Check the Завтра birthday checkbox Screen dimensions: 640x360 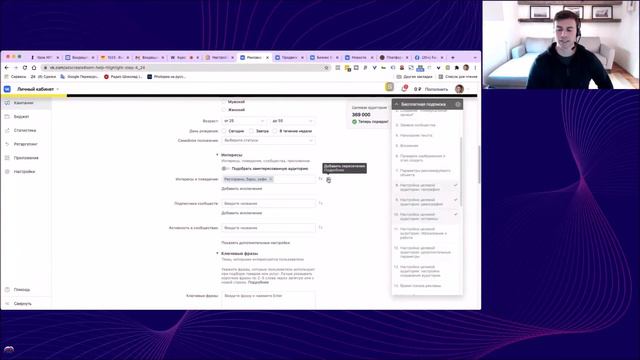pyautogui.click(x=251, y=131)
